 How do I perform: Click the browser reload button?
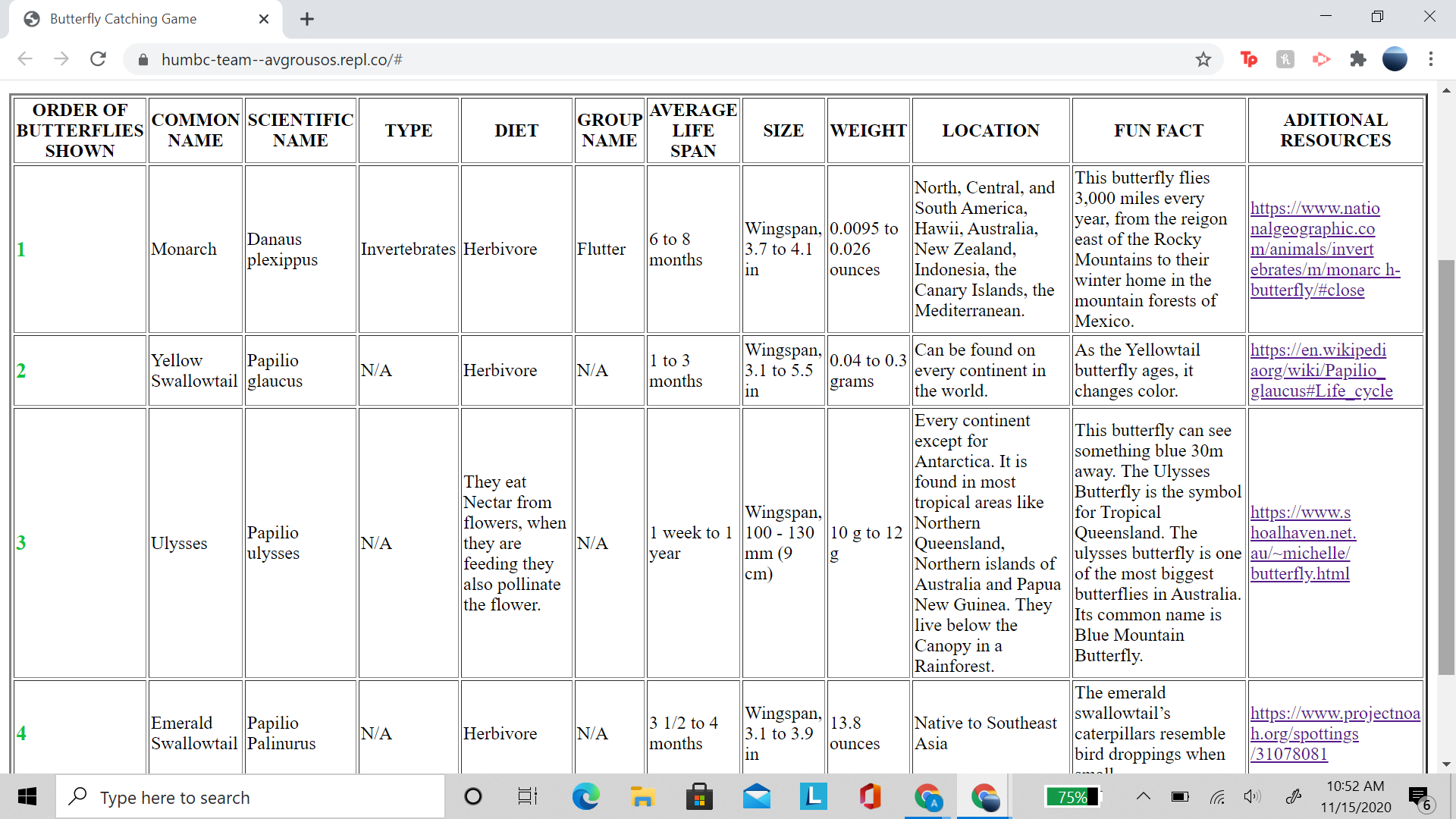tap(98, 59)
